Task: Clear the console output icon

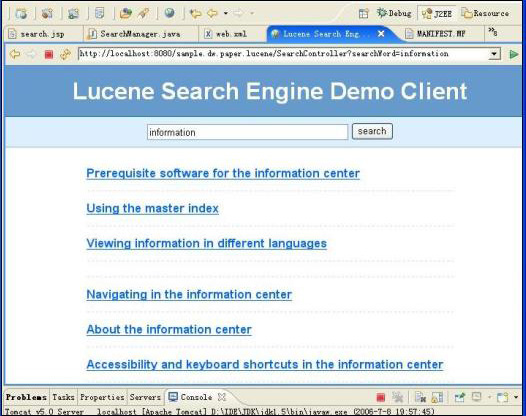Action: tap(420, 398)
